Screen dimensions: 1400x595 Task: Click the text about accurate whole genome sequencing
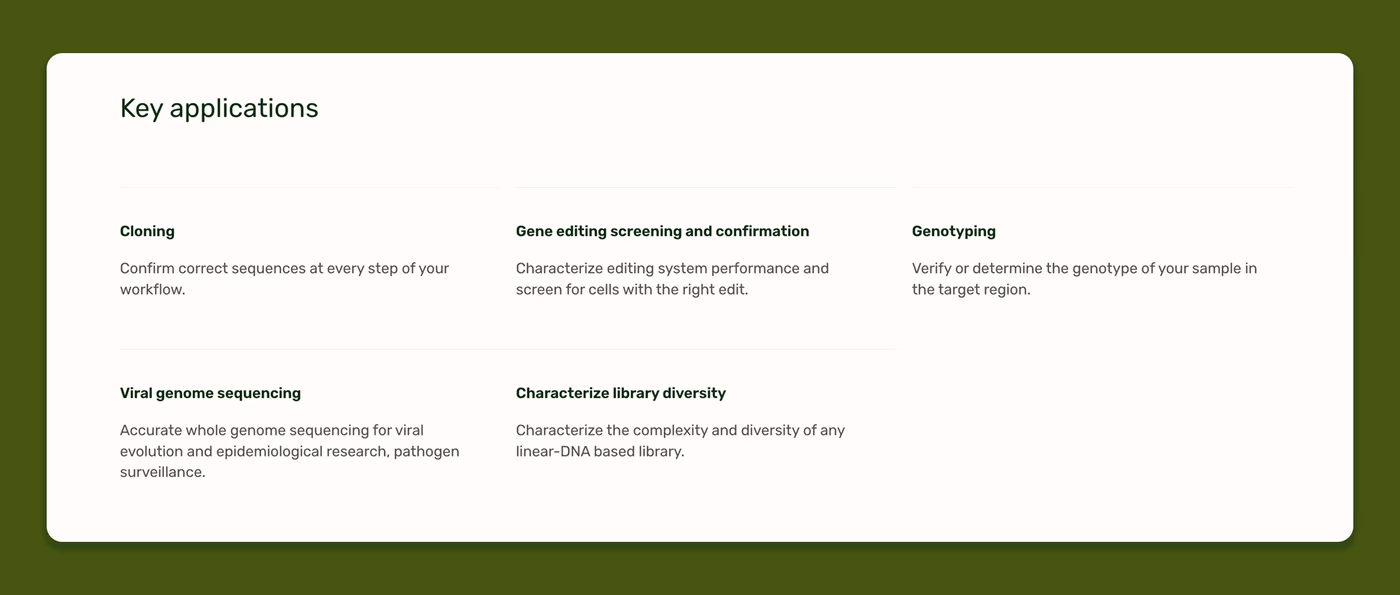click(271, 430)
